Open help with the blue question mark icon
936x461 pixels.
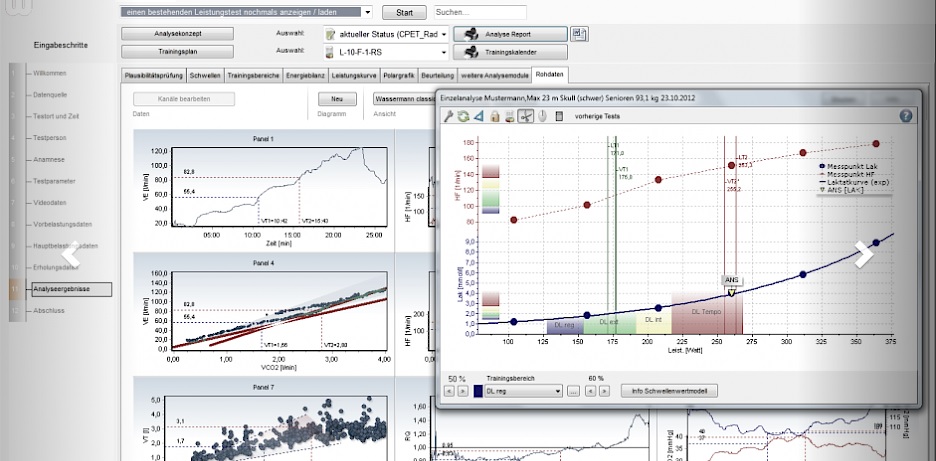(x=906, y=116)
